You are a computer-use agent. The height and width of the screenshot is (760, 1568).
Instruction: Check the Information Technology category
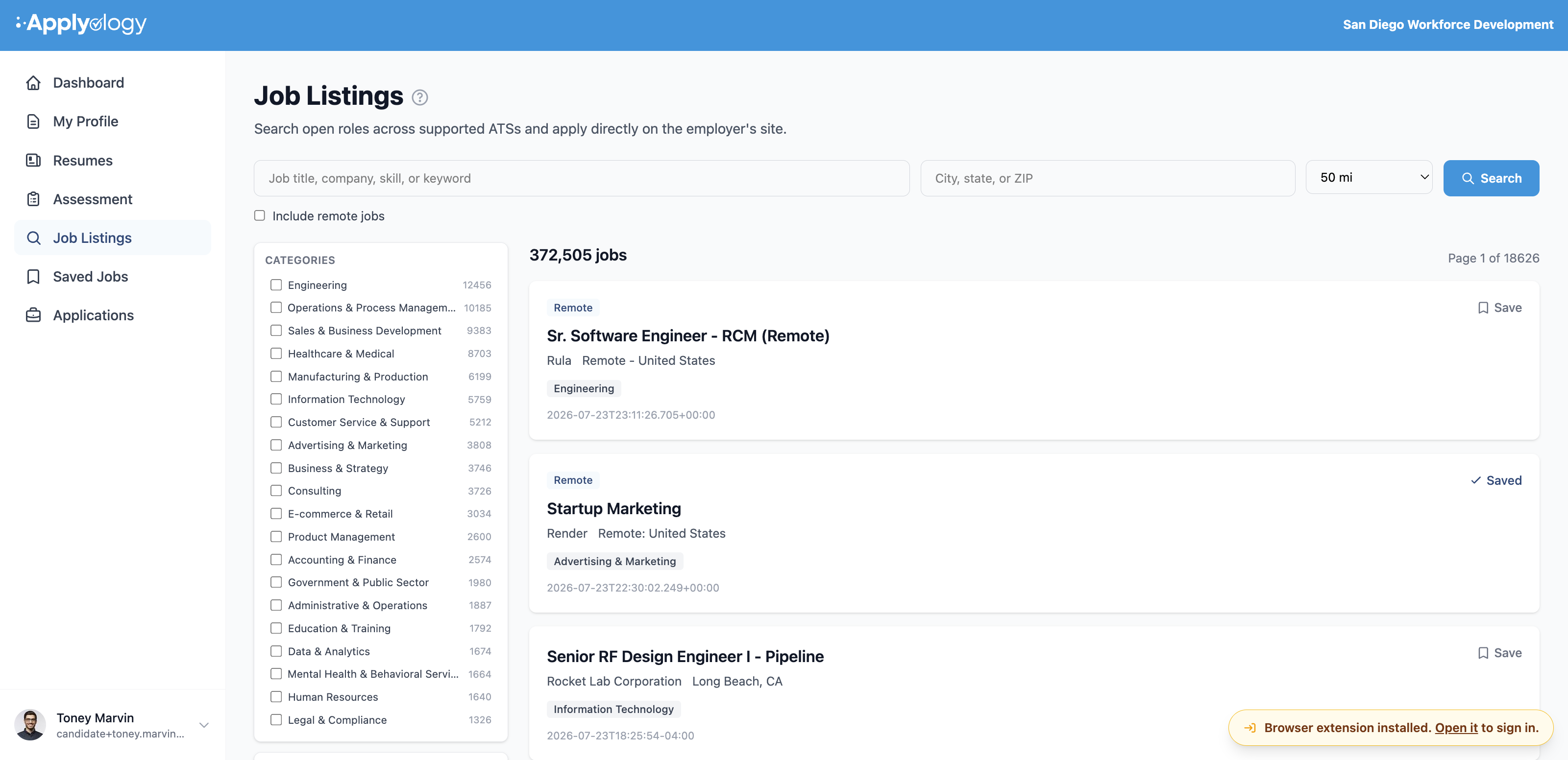click(276, 399)
